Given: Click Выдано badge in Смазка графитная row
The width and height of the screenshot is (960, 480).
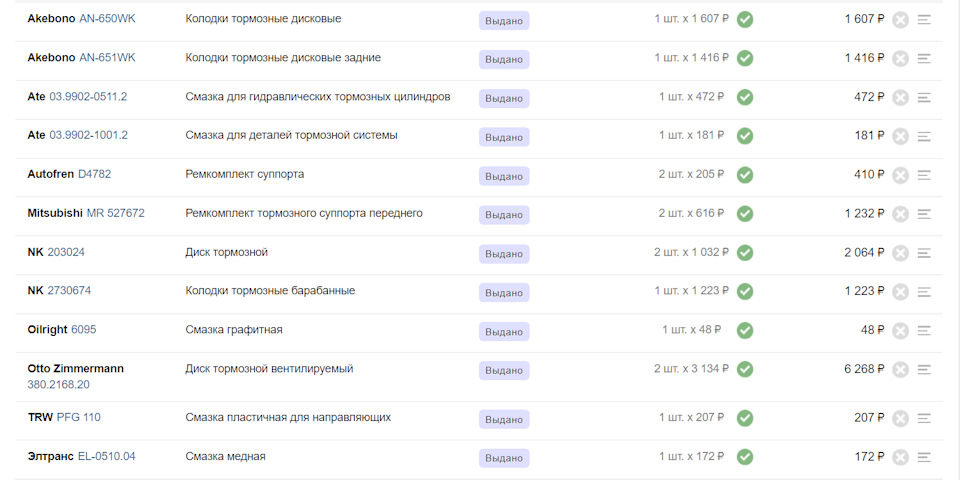Looking at the screenshot, I should (x=504, y=331).
